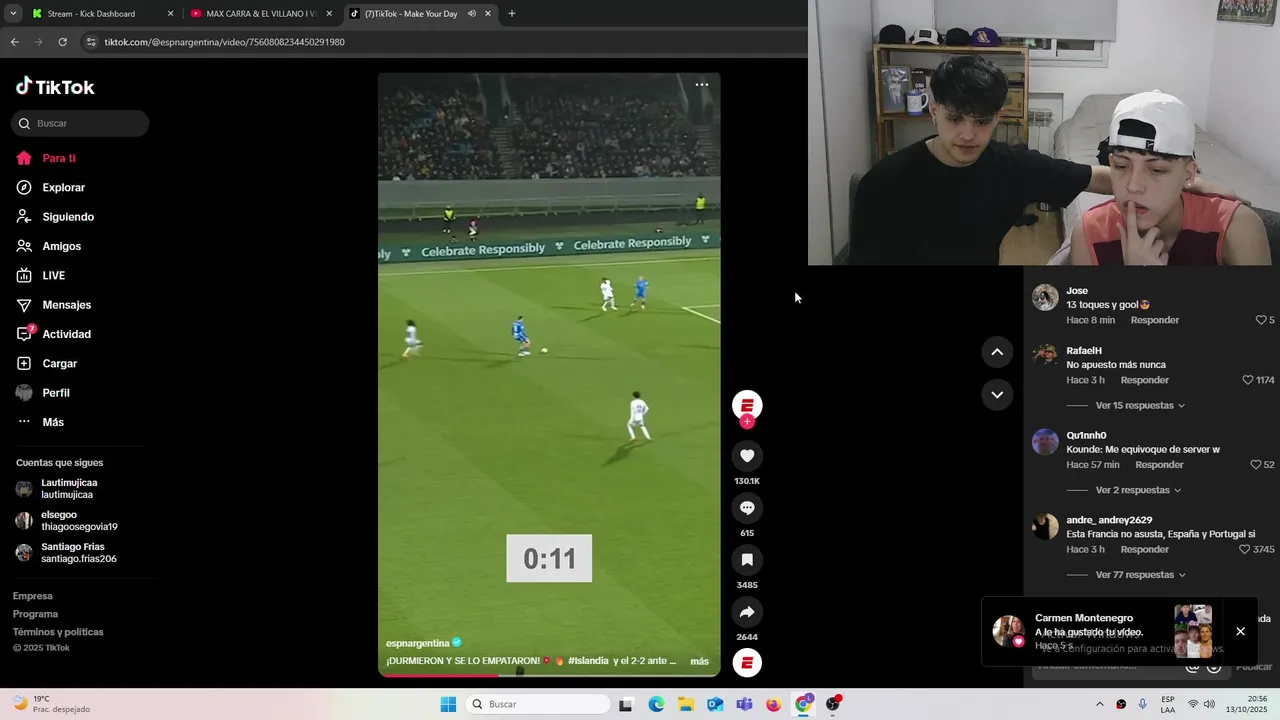Open File Explorer from taskbar

click(x=686, y=704)
